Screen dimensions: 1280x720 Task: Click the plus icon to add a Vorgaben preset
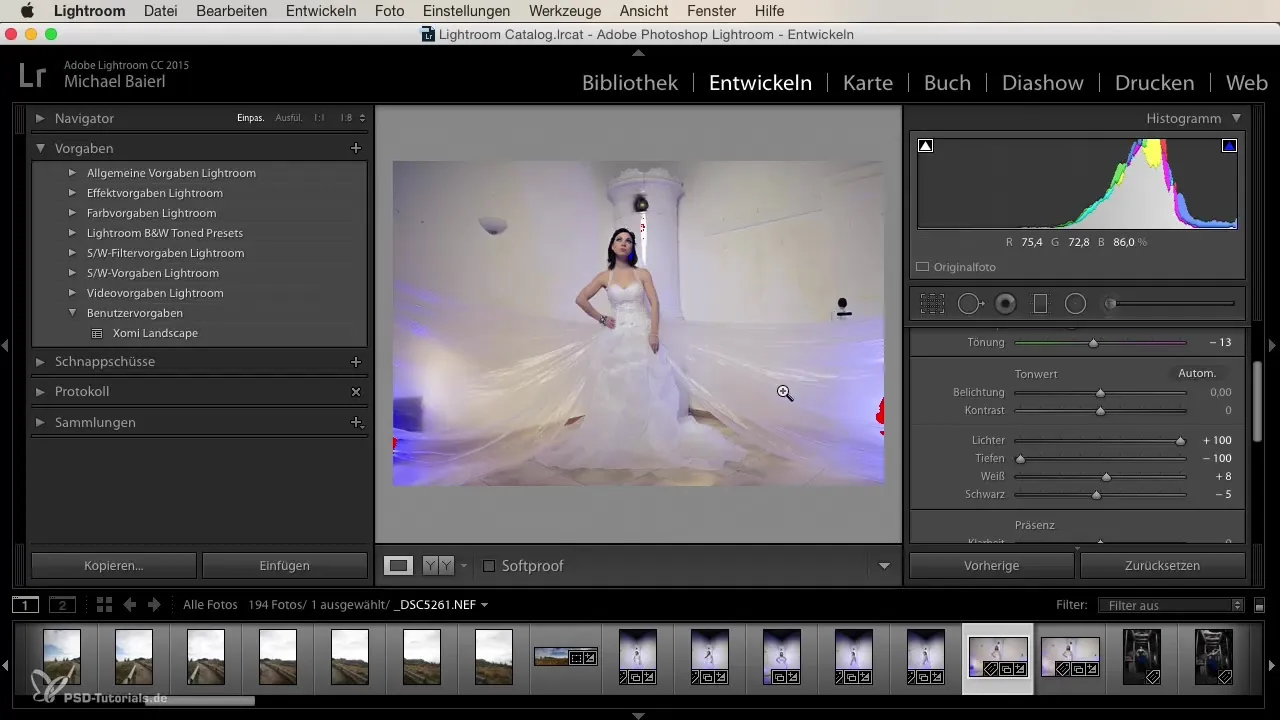coord(355,148)
